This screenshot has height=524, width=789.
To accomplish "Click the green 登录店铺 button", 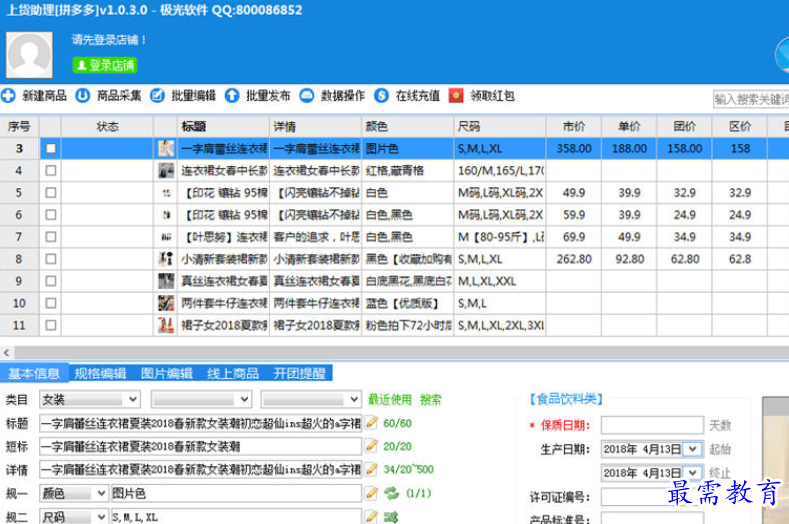I will (x=105, y=65).
